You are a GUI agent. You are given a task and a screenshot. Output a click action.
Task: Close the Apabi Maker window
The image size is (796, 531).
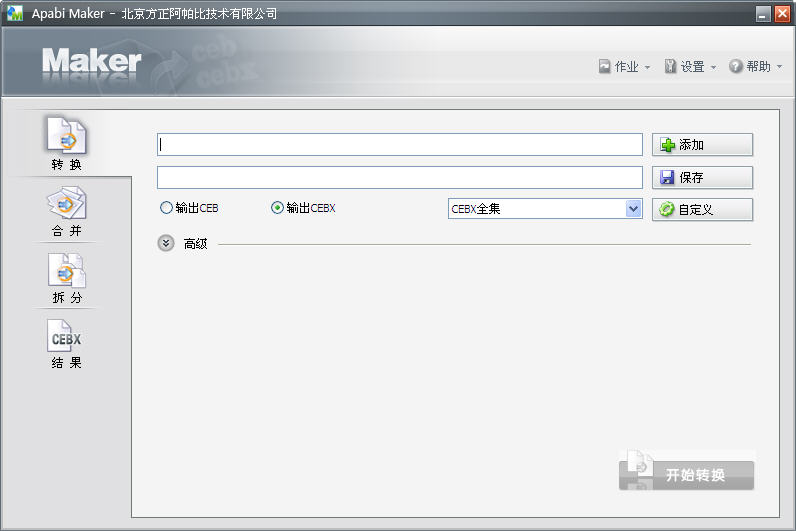782,14
